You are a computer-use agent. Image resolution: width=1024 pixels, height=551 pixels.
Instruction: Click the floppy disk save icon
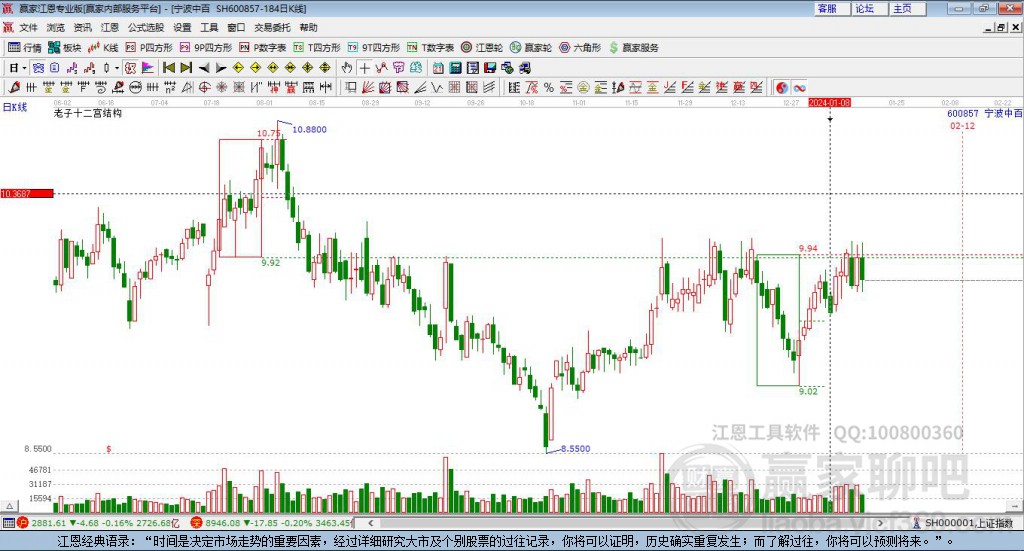tap(490, 68)
